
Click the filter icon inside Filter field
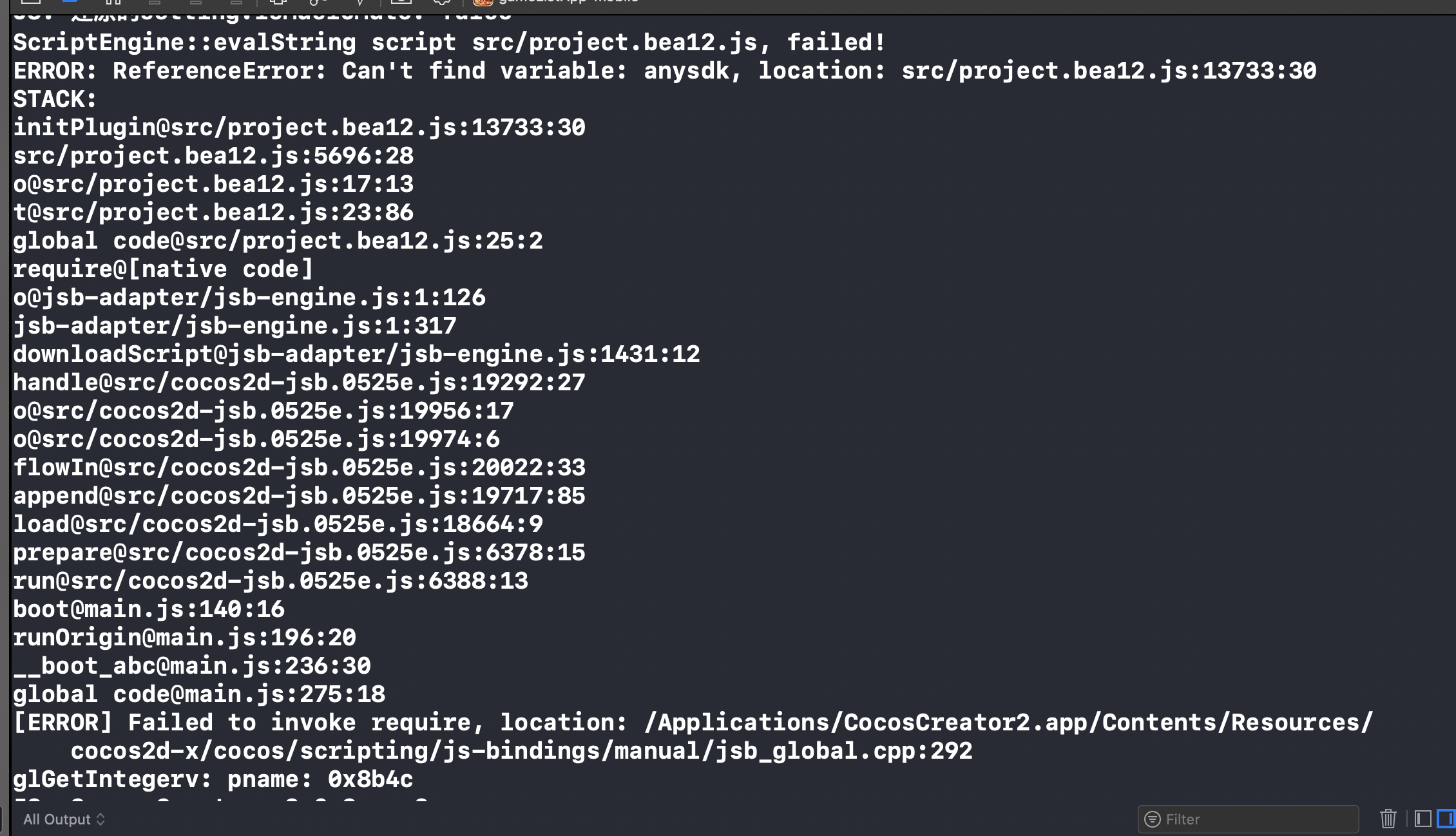[x=1152, y=819]
